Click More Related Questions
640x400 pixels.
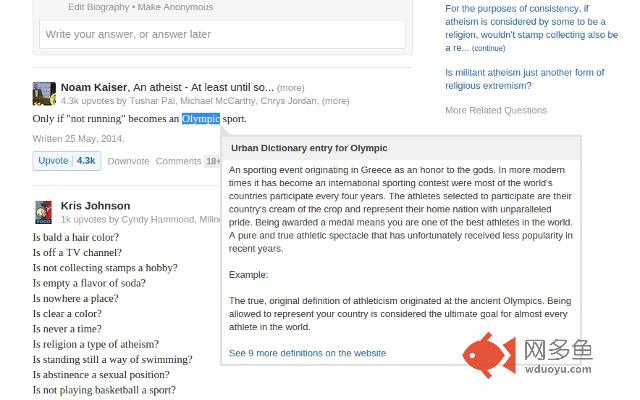pos(496,110)
